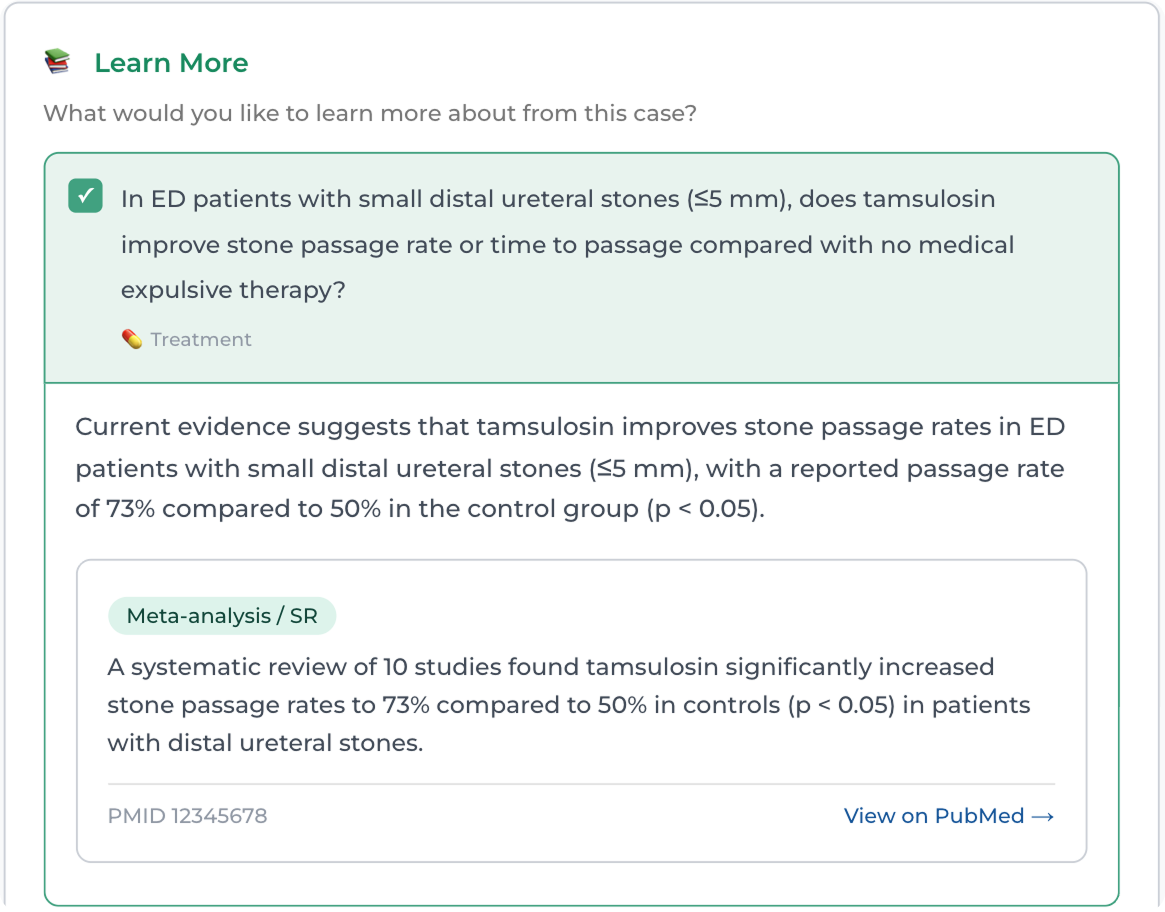Click the 'What would you like to learn' prompt
Image resolution: width=1165 pixels, height=912 pixels.
point(369,113)
